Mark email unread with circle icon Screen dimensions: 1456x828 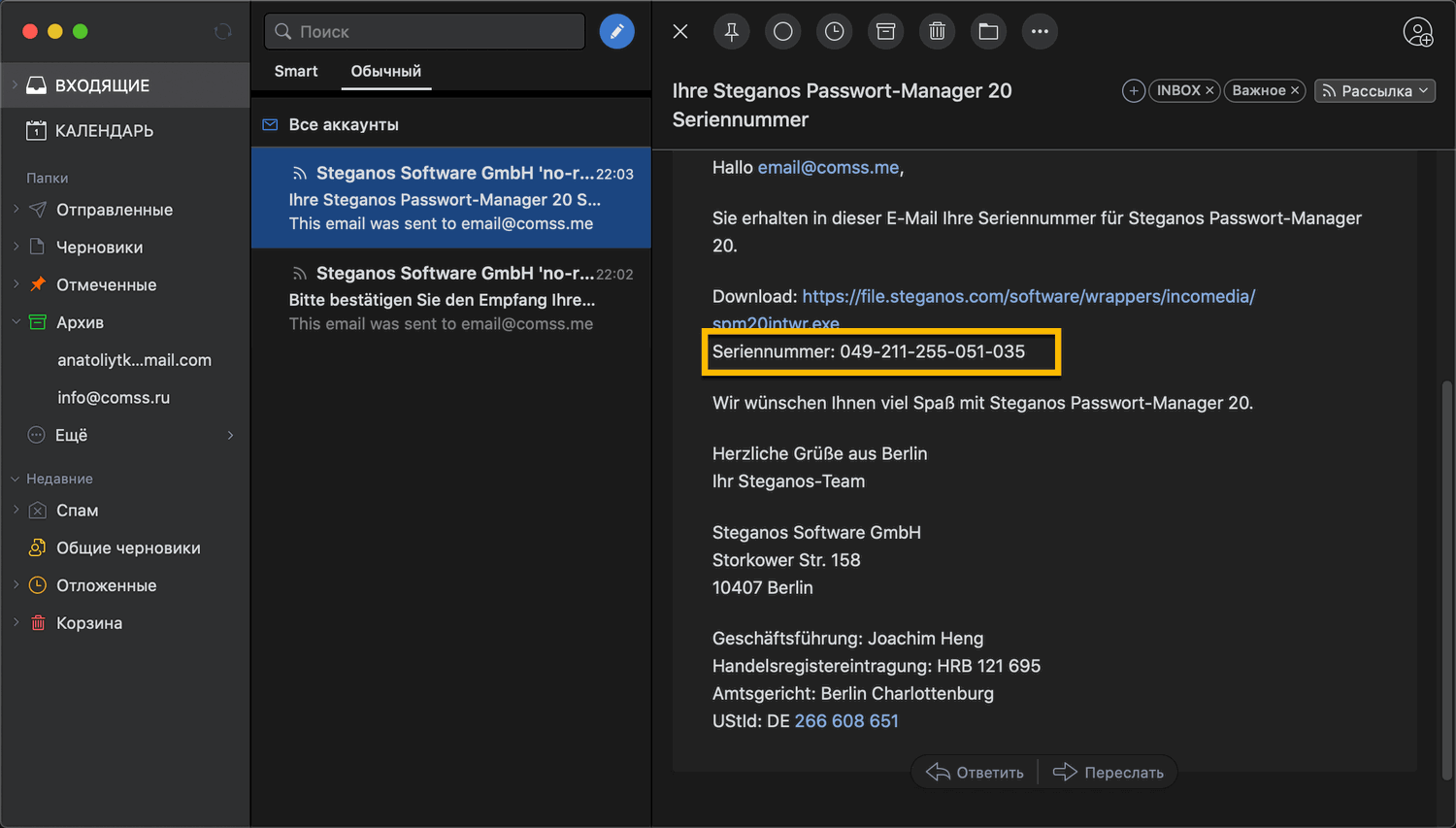coord(782,31)
